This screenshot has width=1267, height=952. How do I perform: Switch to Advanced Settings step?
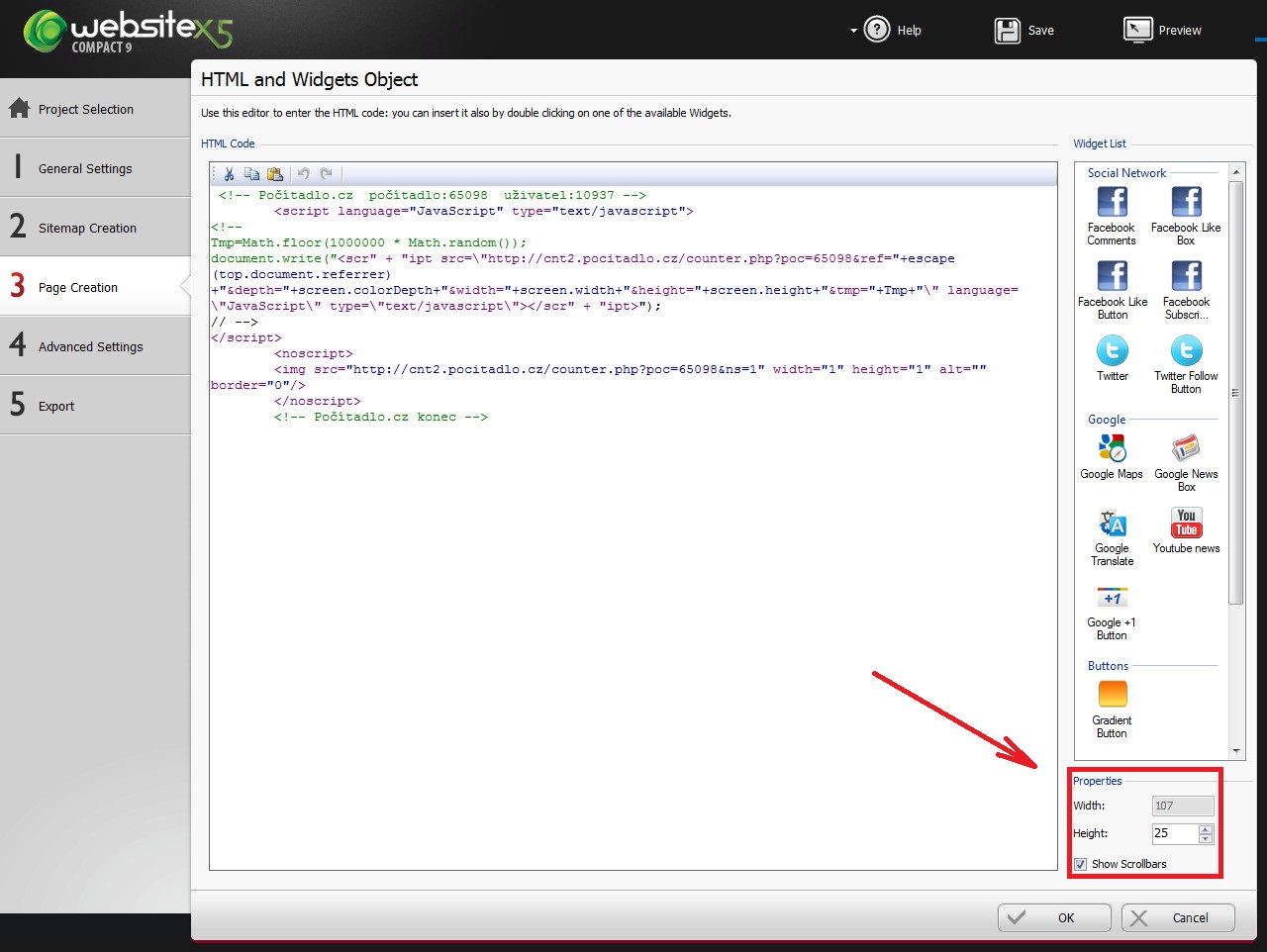(x=95, y=346)
